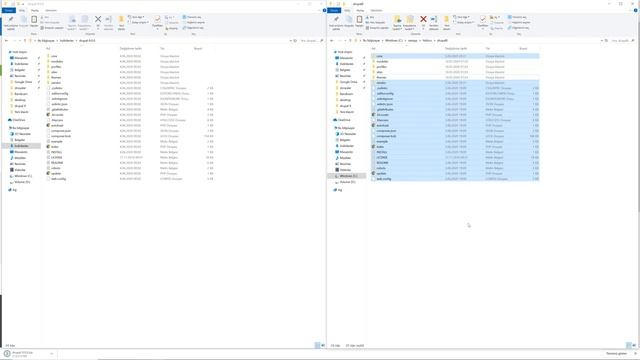Go up one folder in drupal8 window
Viewport: 640px width, 360px height.
350,41
